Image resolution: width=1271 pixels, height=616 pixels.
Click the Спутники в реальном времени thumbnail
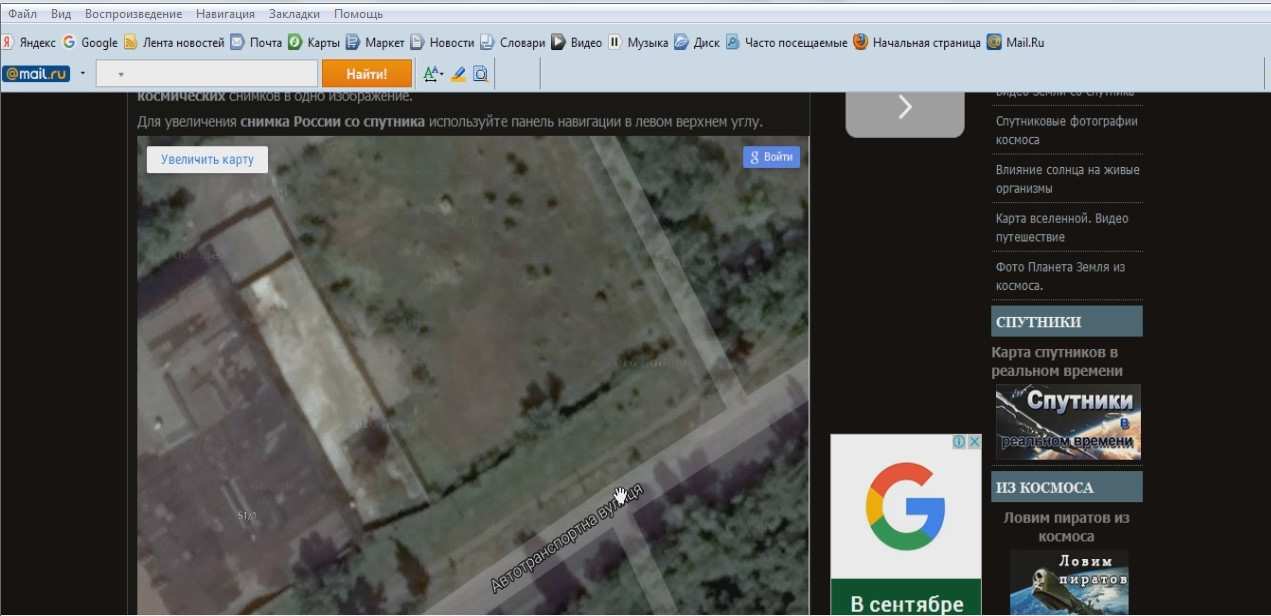1068,422
